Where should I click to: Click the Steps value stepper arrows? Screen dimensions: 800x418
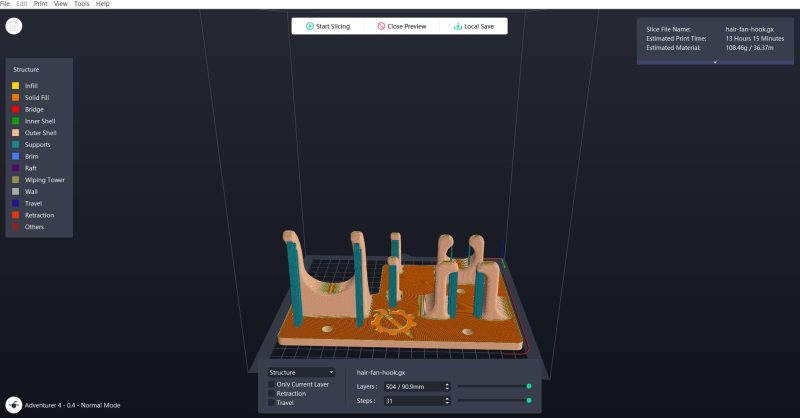pos(447,401)
